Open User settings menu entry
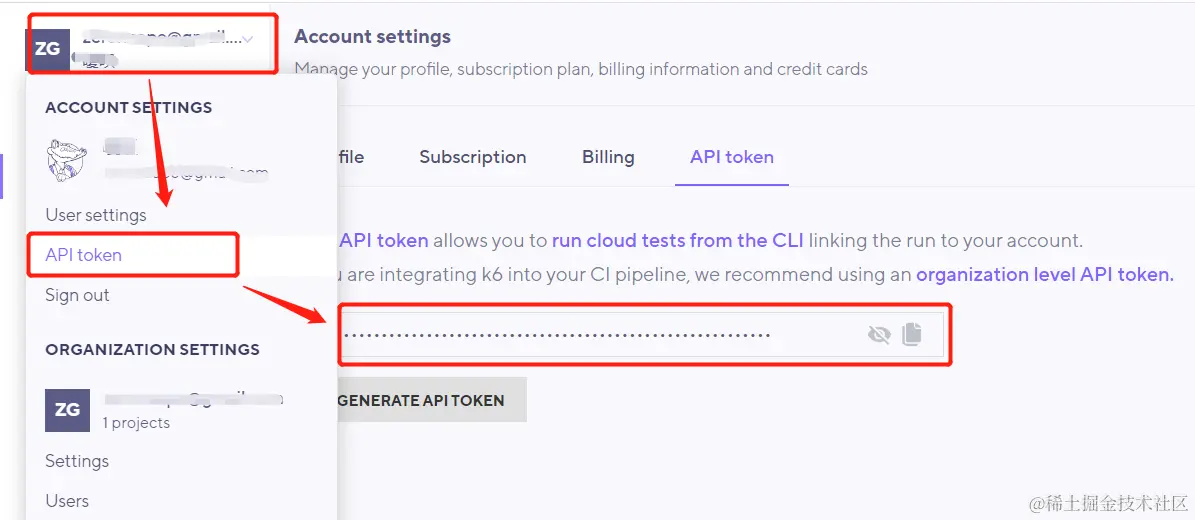 (x=96, y=215)
